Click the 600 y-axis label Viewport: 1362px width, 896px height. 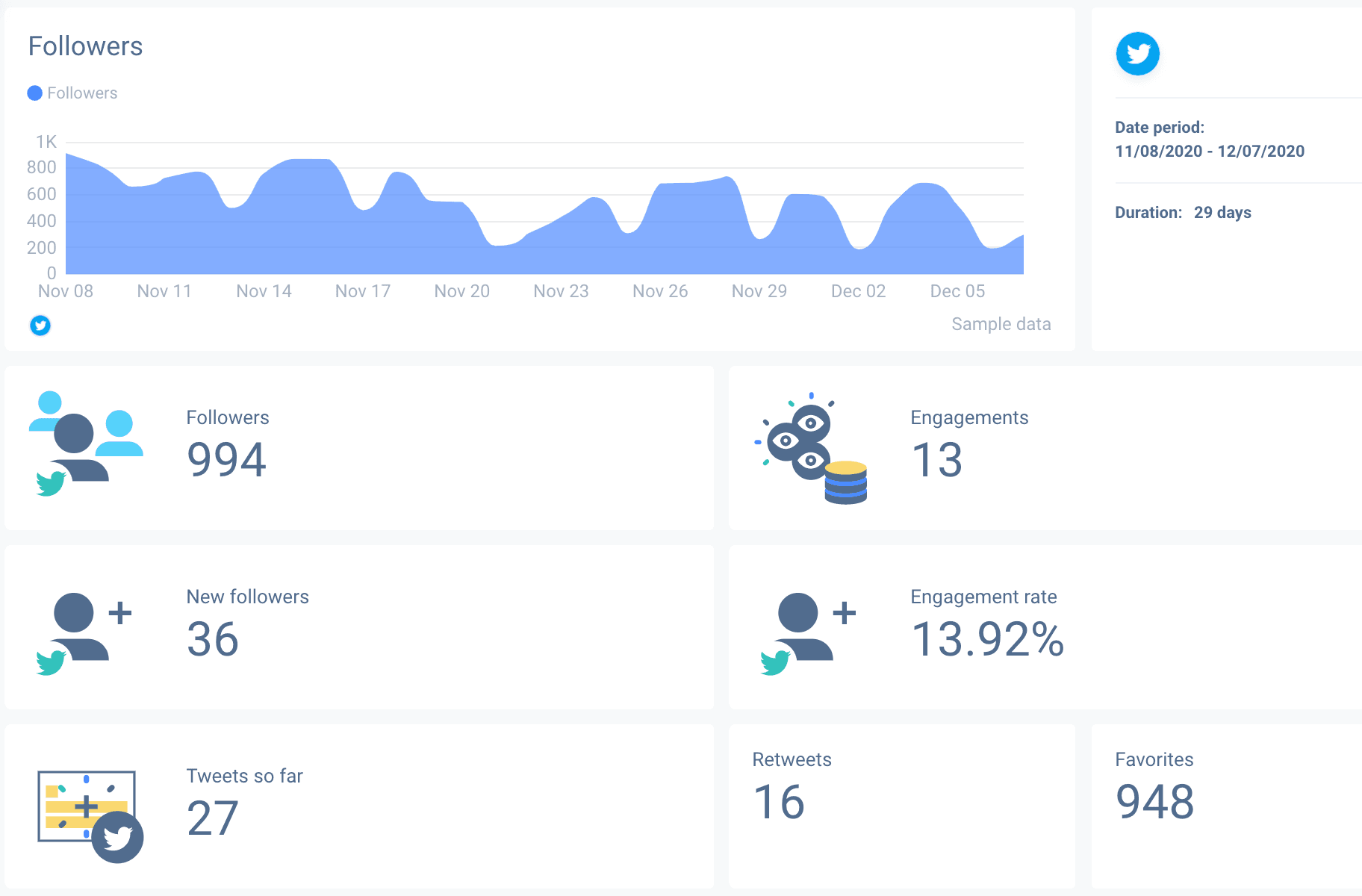(42, 194)
